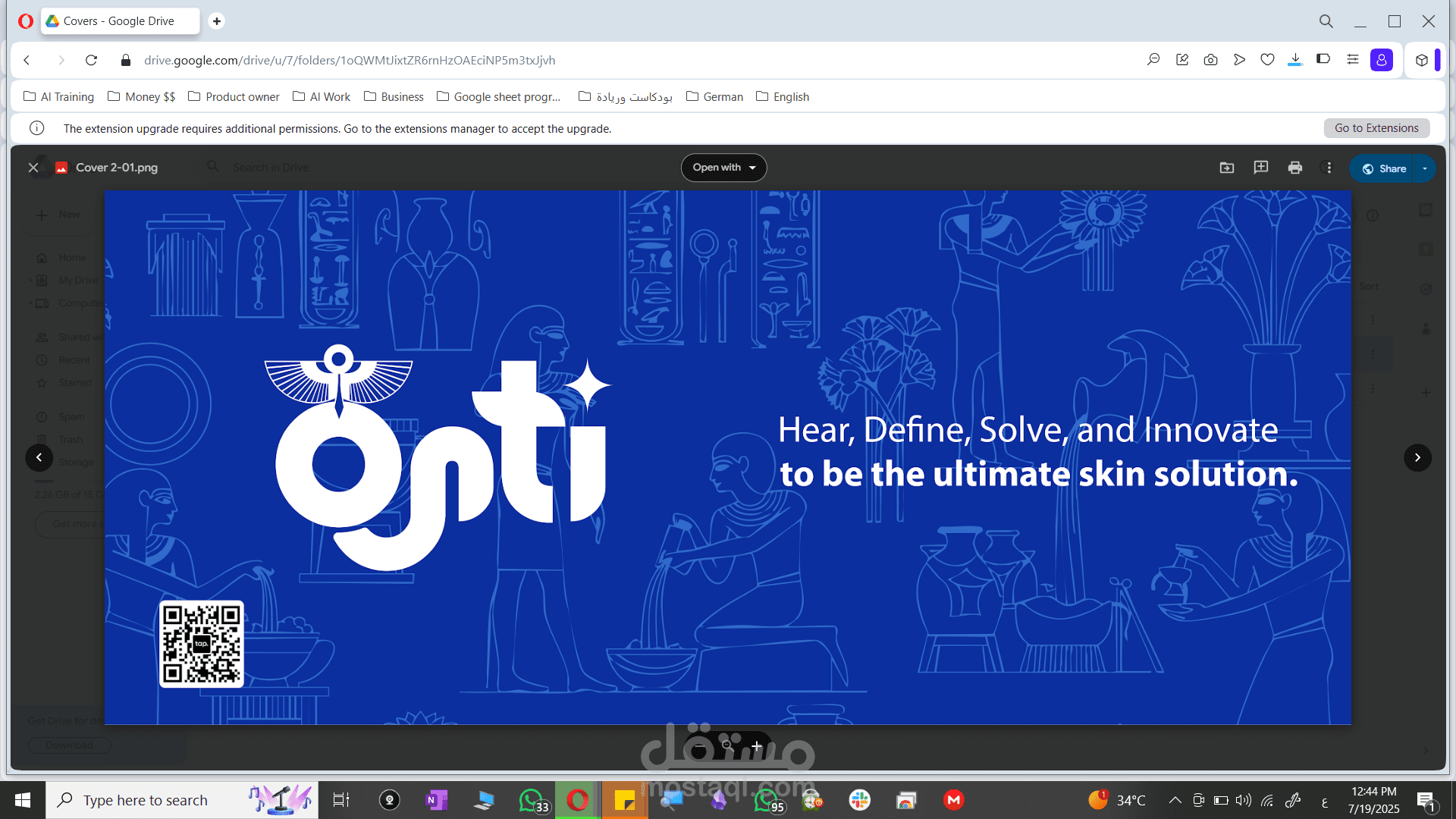Print the image using the printer icon

click(1295, 168)
